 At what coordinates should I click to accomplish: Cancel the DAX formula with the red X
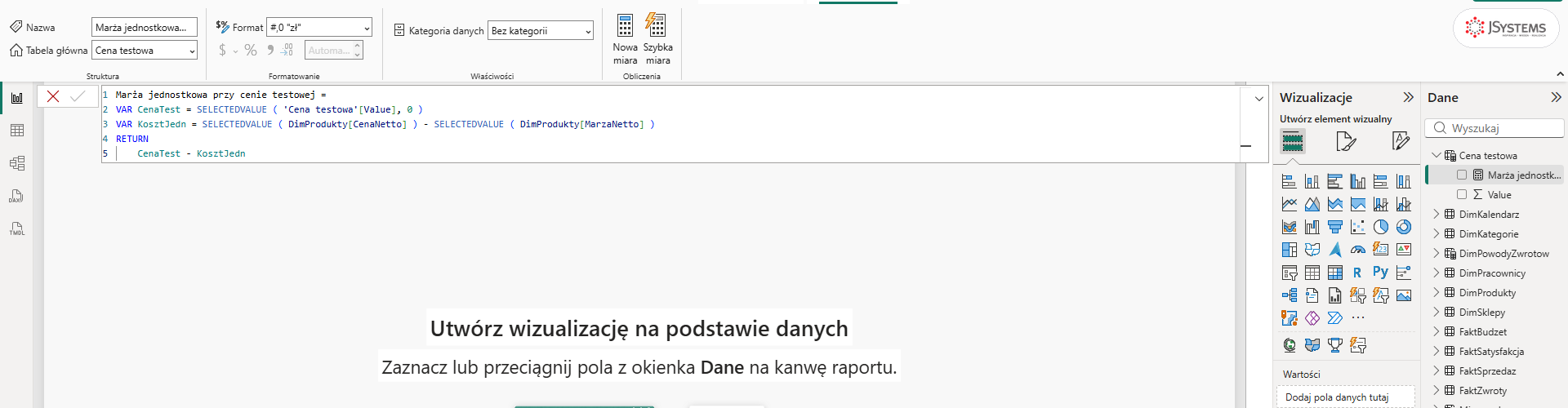[53, 96]
